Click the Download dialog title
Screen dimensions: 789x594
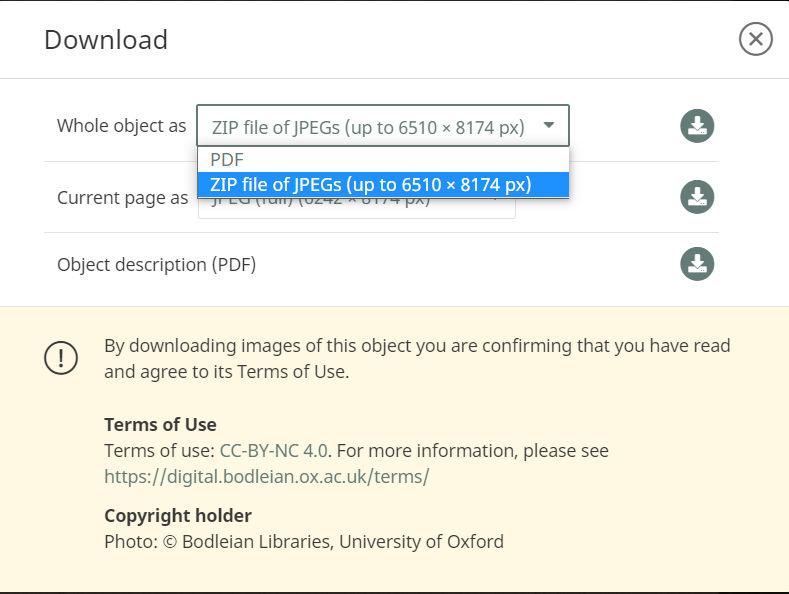[106, 40]
